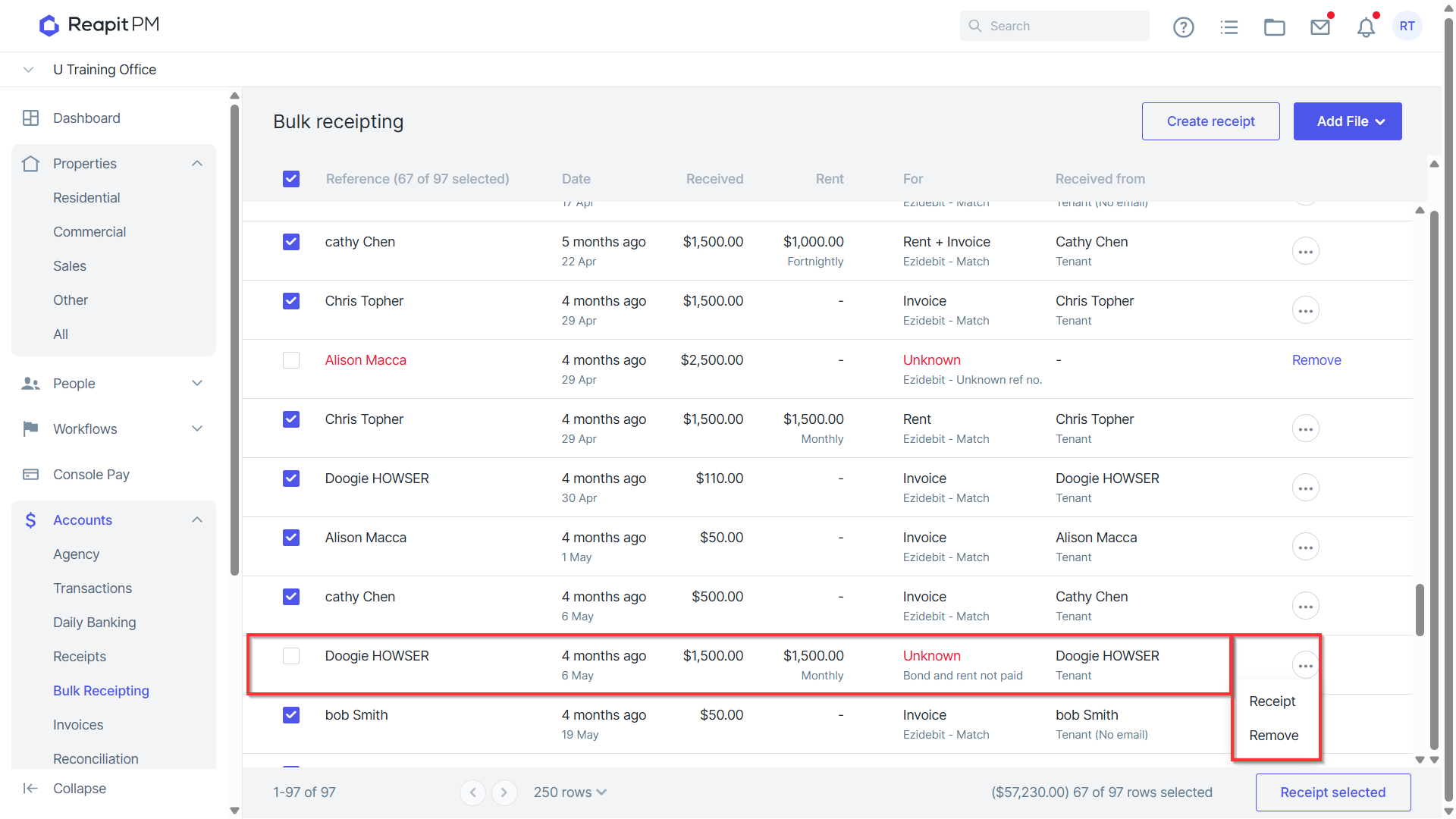Go to the next page arrow
Viewport: 1456px width, 819px height.
(504, 792)
